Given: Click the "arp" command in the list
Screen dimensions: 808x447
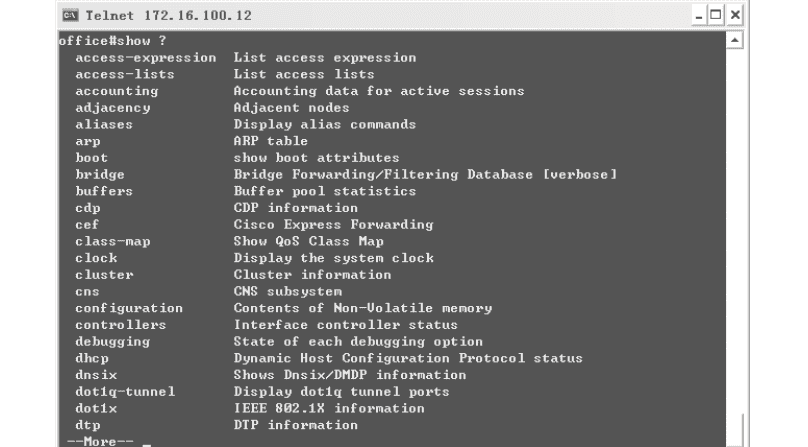Looking at the screenshot, I should (87, 141).
